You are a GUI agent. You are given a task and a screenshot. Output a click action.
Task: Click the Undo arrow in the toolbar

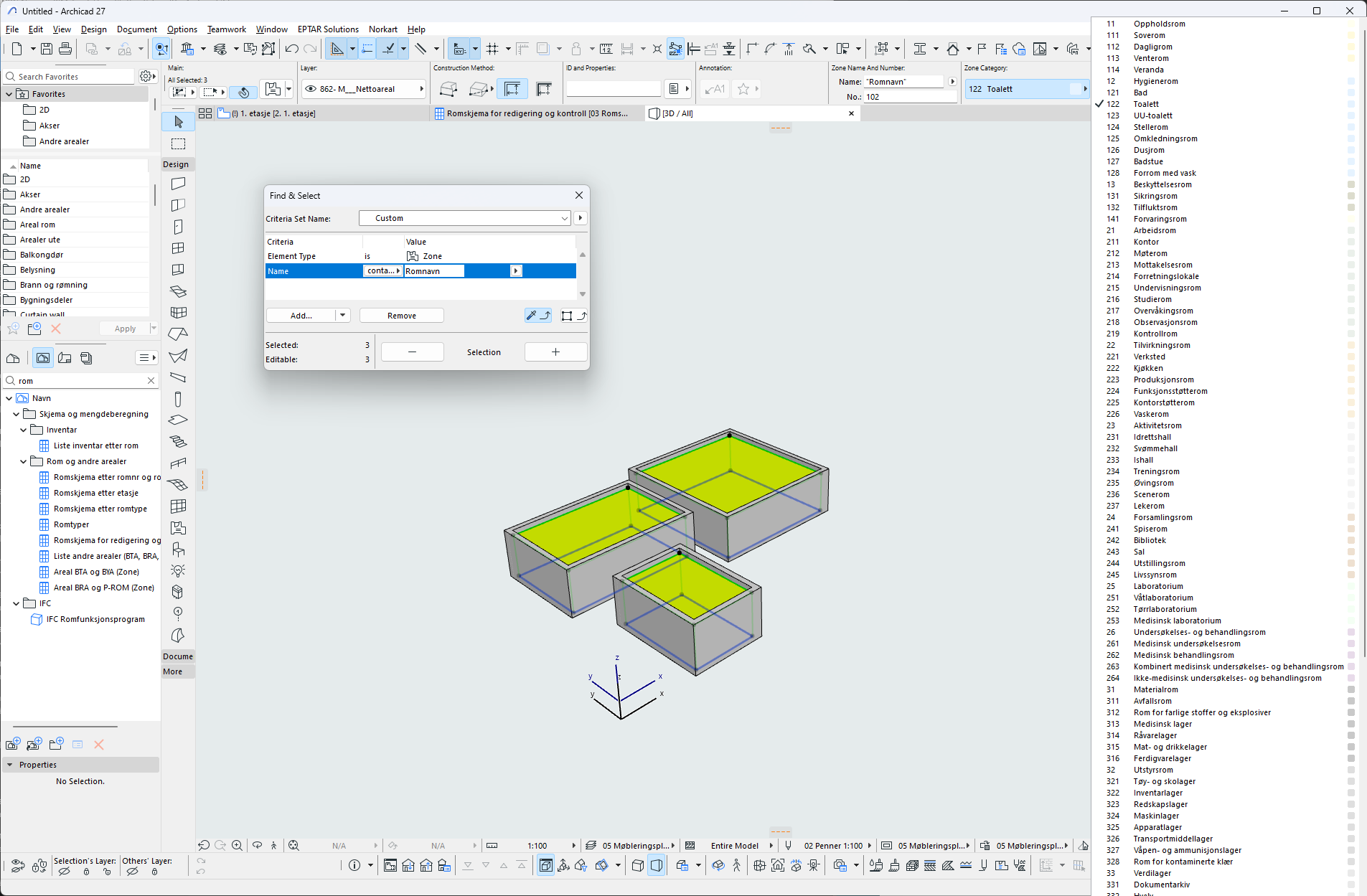[291, 49]
